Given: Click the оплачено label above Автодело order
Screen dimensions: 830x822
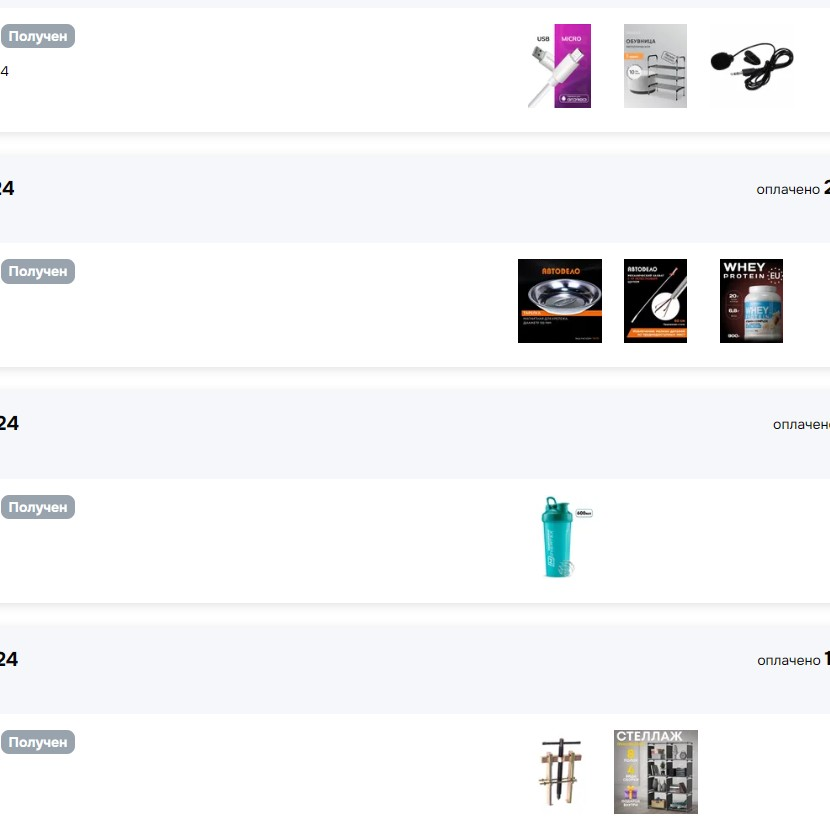Looking at the screenshot, I should coord(788,189).
